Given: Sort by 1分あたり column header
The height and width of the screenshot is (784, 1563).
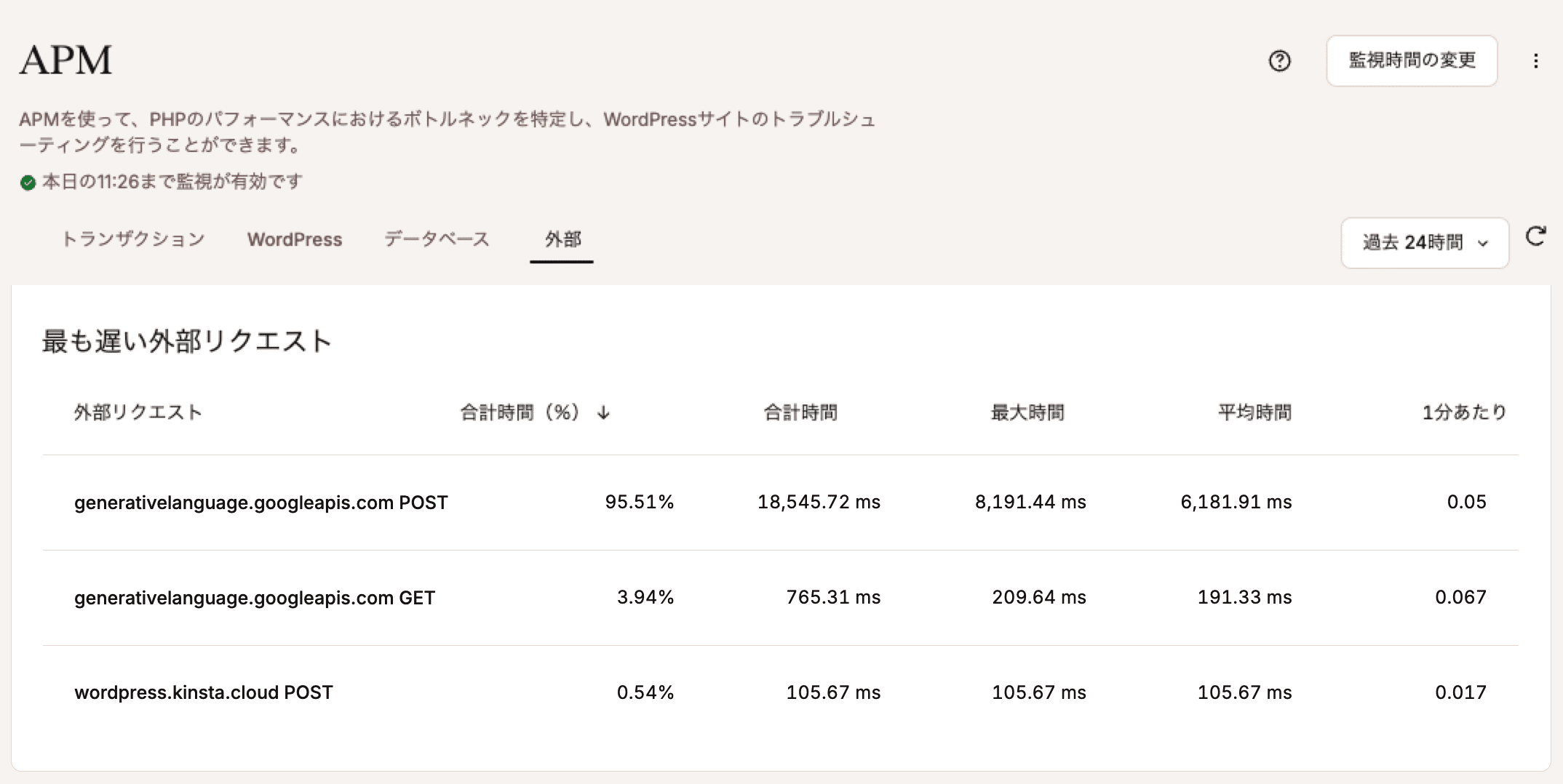Looking at the screenshot, I should pyautogui.click(x=1463, y=412).
